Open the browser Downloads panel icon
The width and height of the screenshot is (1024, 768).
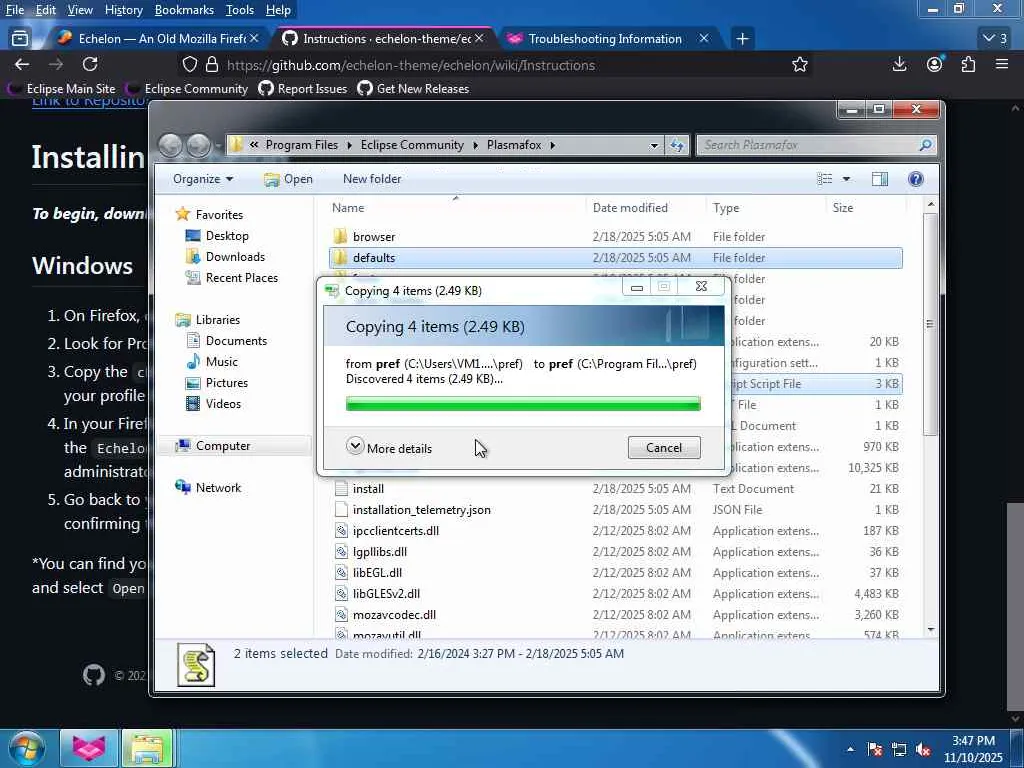(x=899, y=64)
